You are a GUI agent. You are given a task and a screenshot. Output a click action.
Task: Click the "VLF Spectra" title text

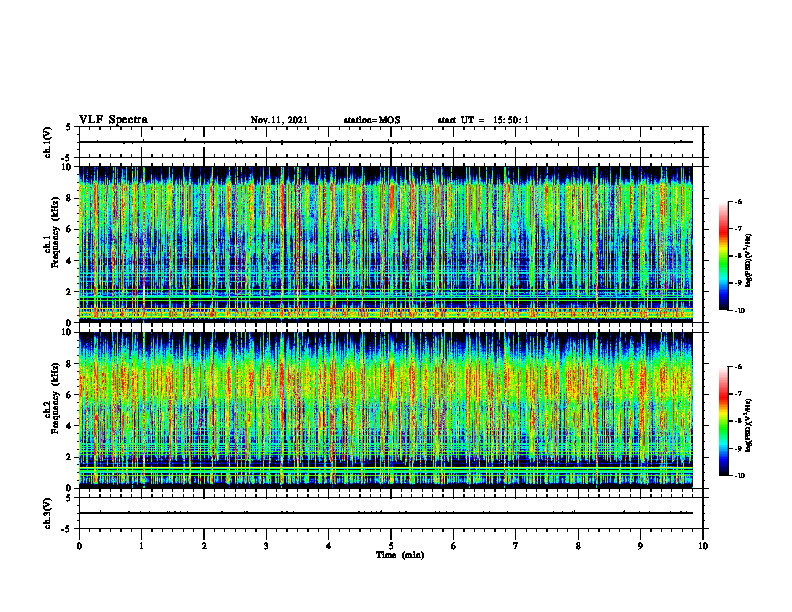point(113,120)
